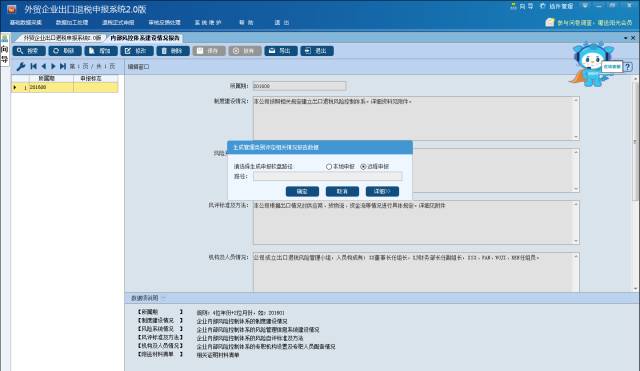Click the 所属期 field showing 201600
This screenshot has height=371, width=640.
point(299,86)
